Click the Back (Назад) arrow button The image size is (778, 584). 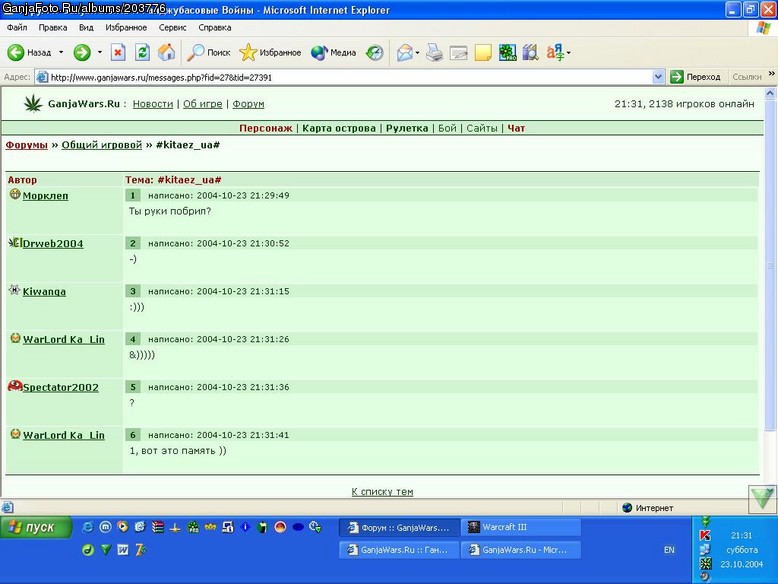[x=29, y=53]
